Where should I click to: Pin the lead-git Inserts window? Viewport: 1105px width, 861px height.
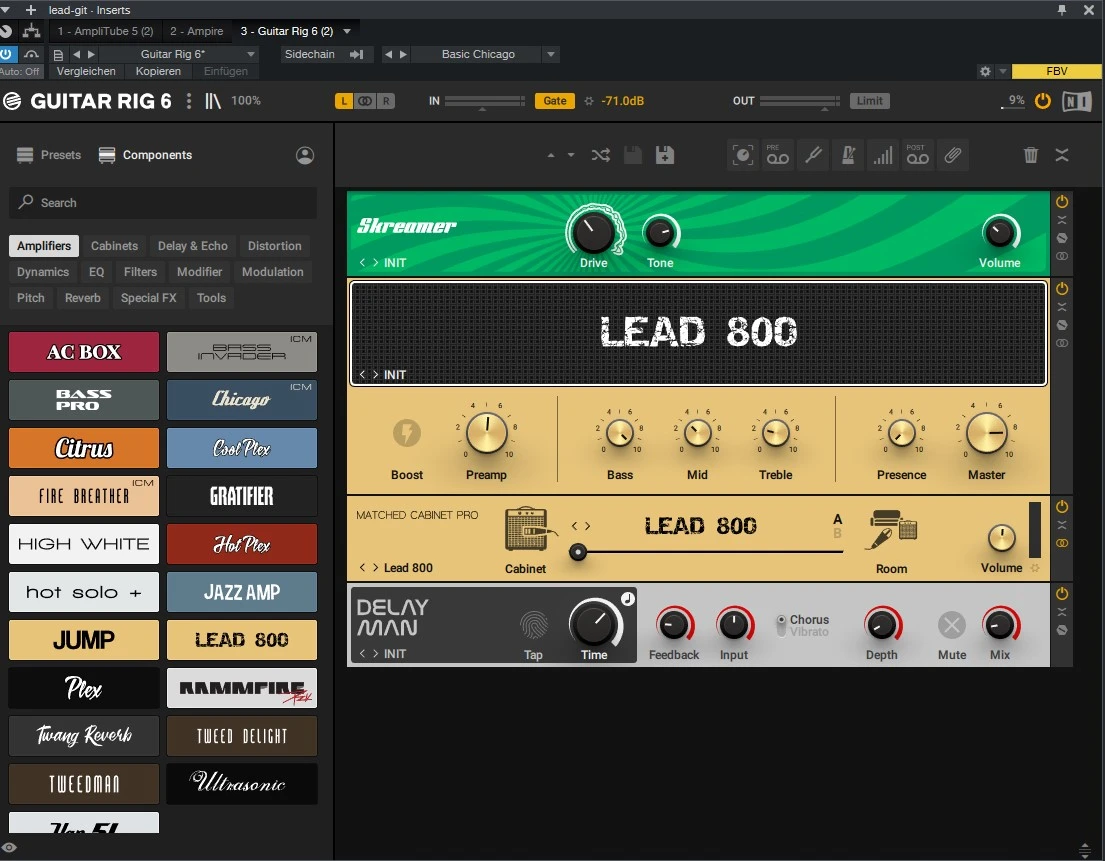[1061, 10]
